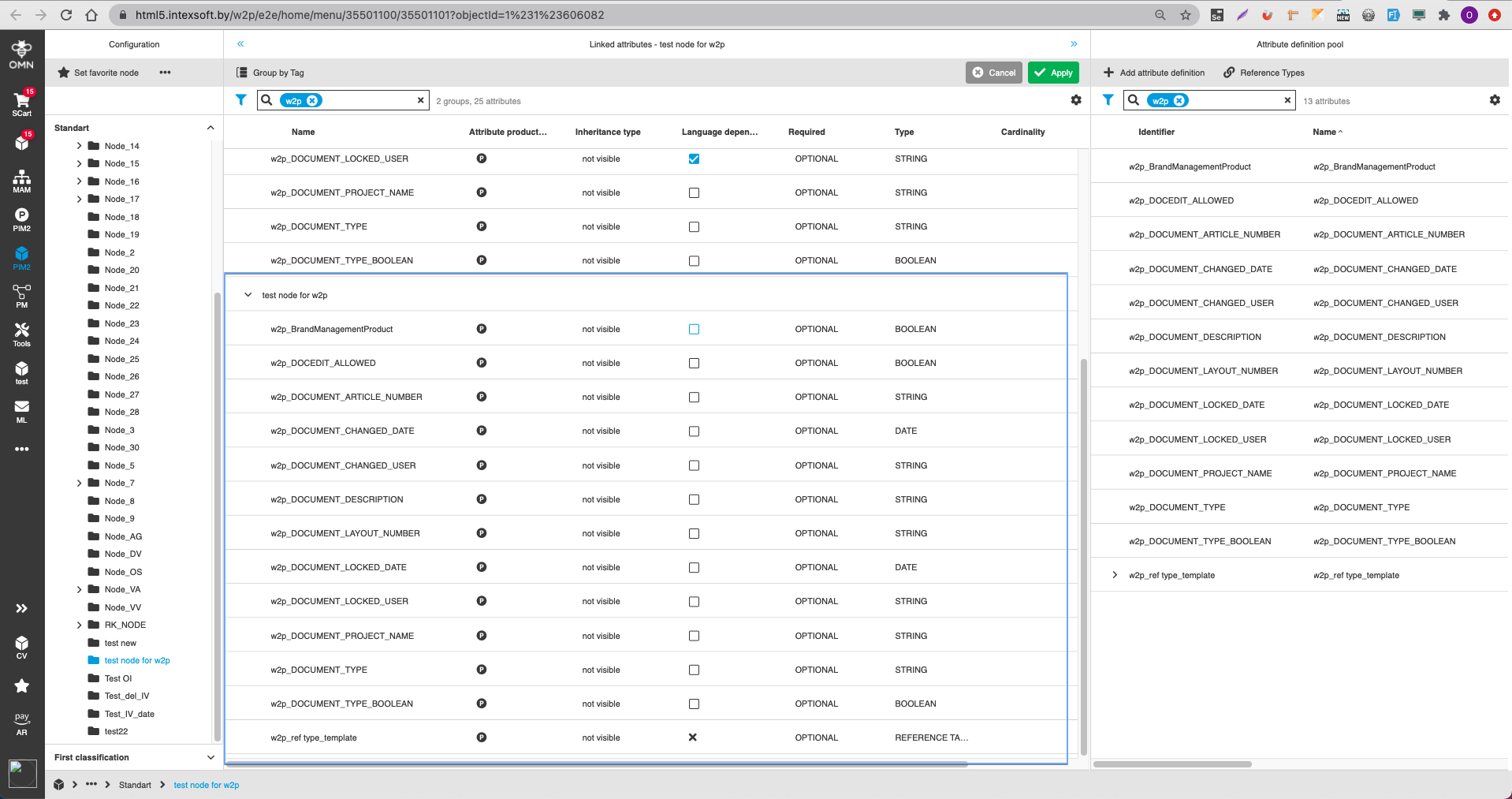Open the CV module in the sidebar

(21, 647)
